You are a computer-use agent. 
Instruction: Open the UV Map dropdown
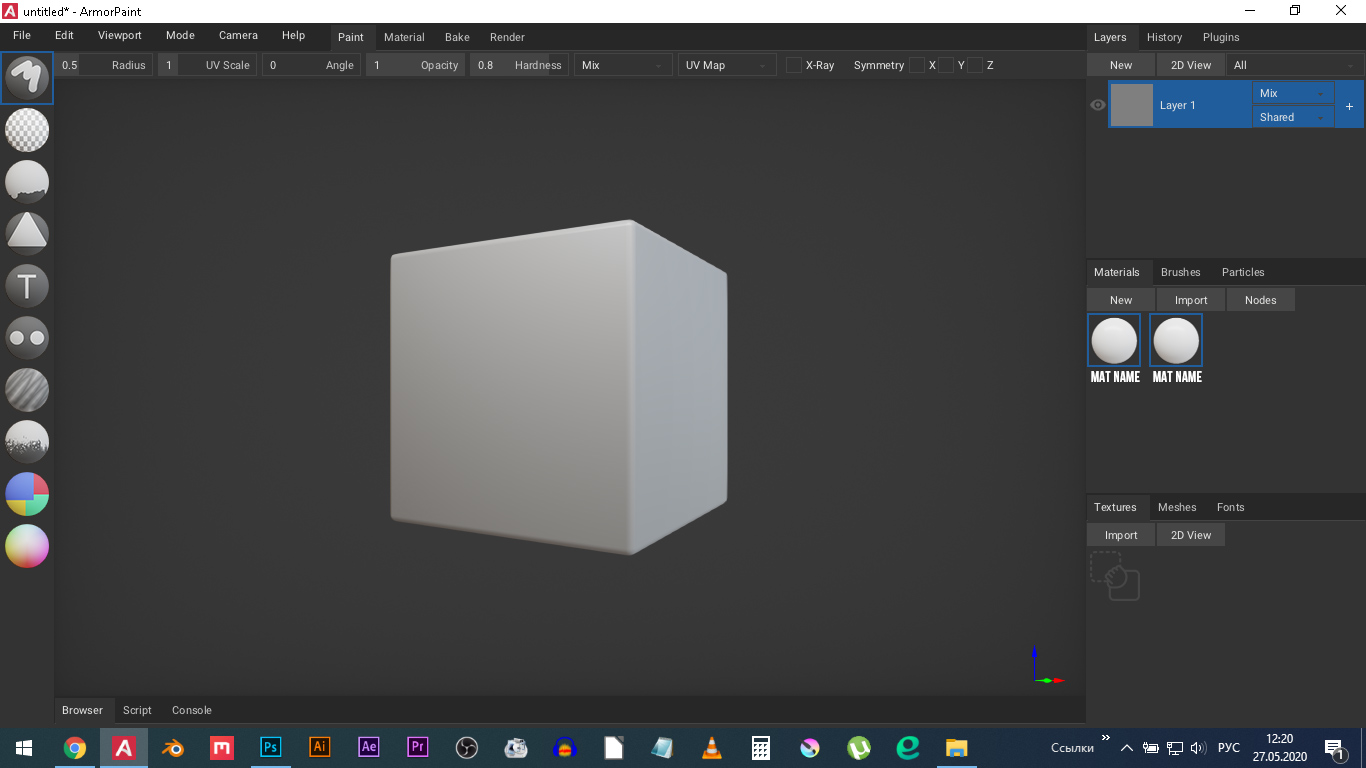click(726, 65)
